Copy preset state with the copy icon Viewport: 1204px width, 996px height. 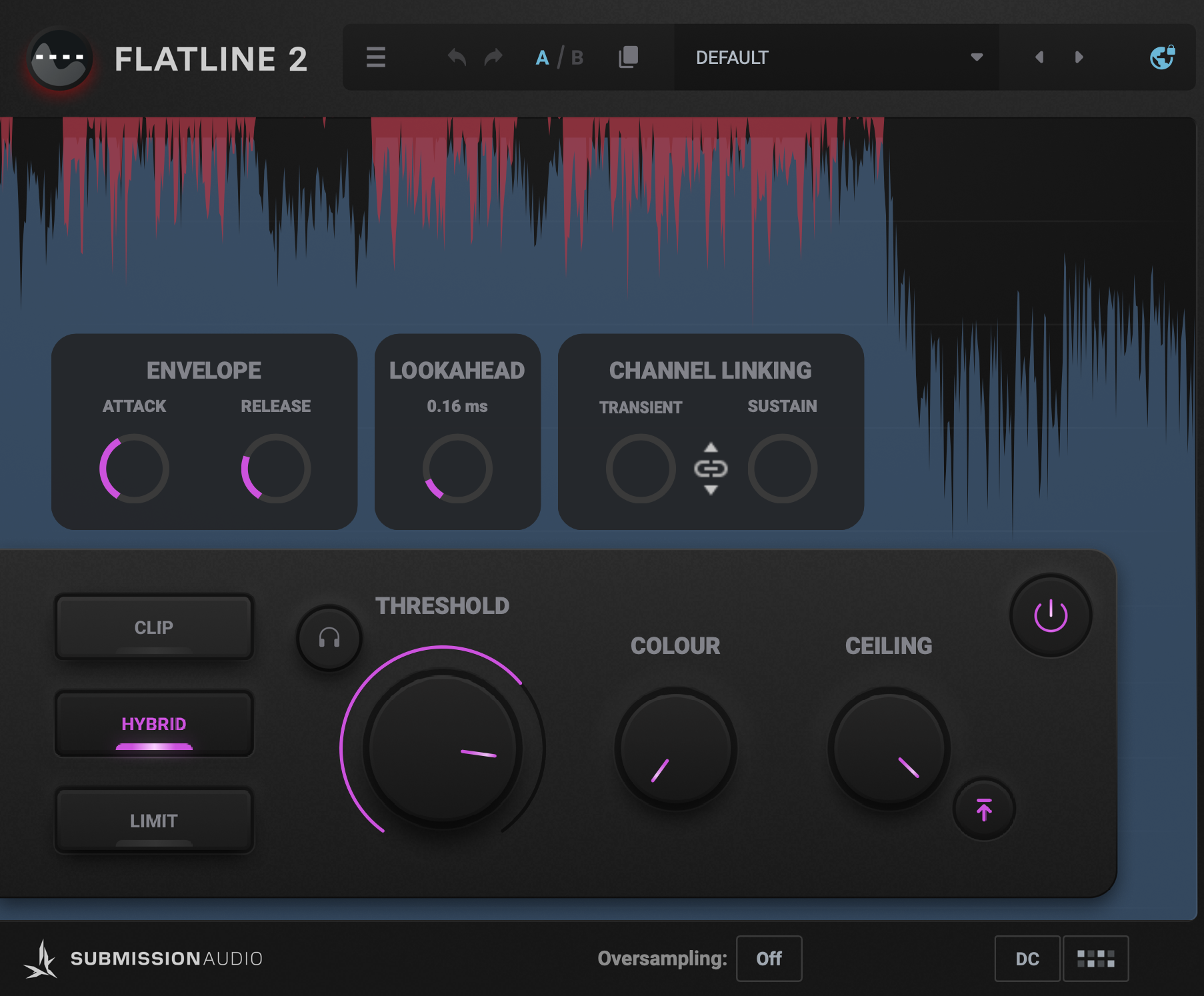(x=627, y=57)
